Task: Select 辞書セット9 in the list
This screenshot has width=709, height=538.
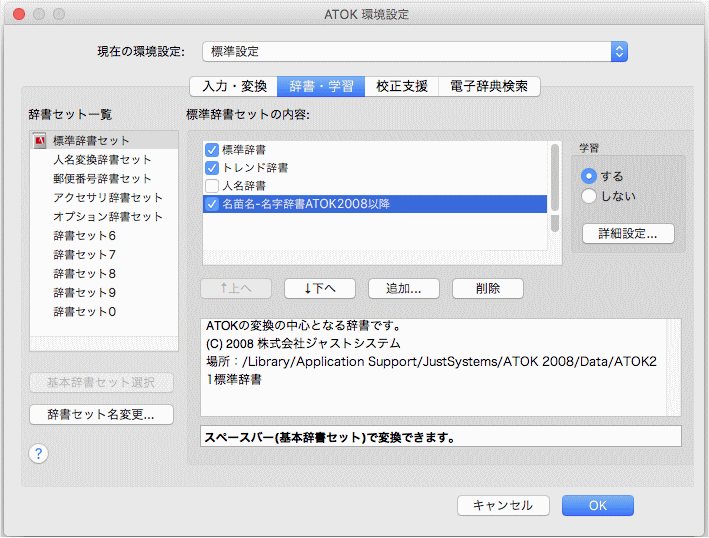Action: click(x=104, y=293)
